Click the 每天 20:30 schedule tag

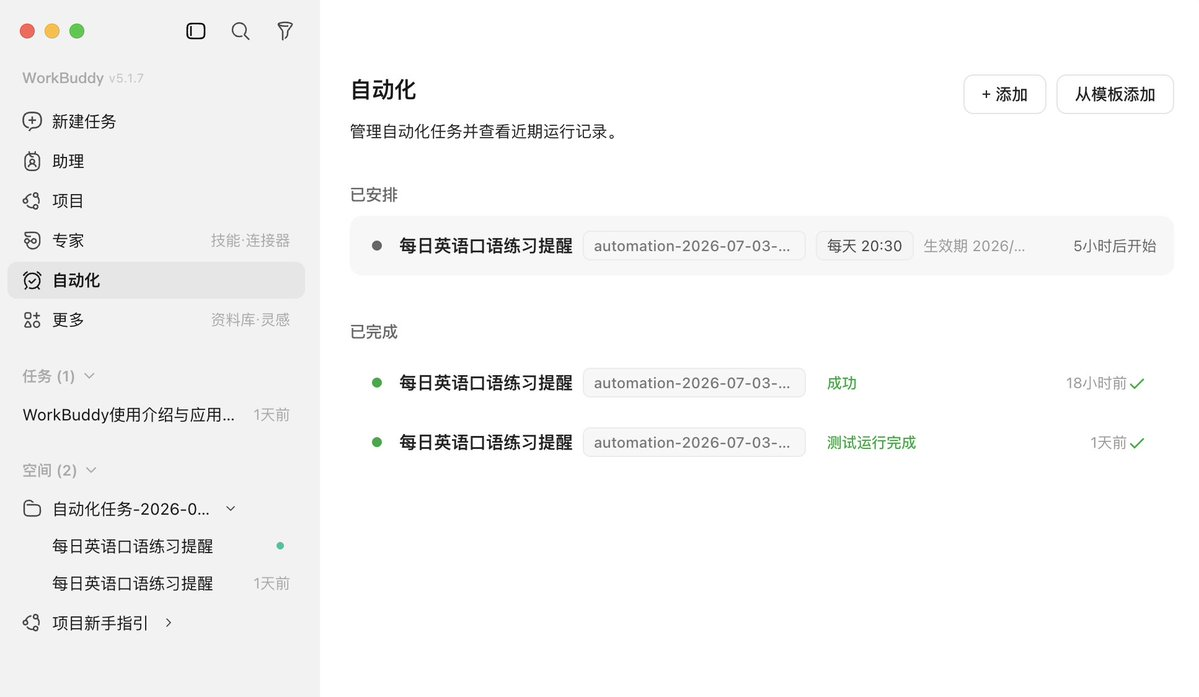pos(865,246)
